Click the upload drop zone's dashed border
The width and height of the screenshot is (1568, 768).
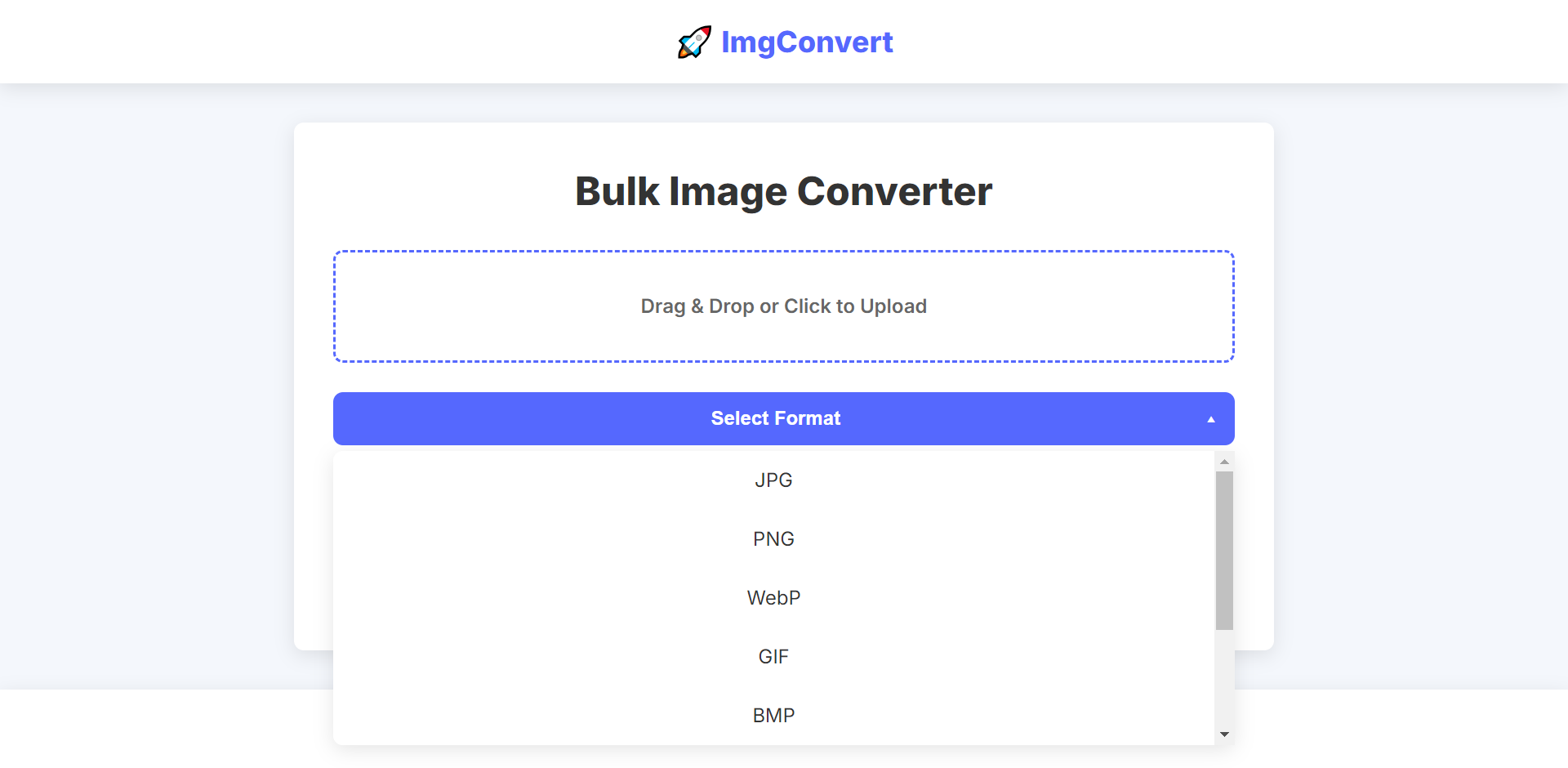(784, 252)
